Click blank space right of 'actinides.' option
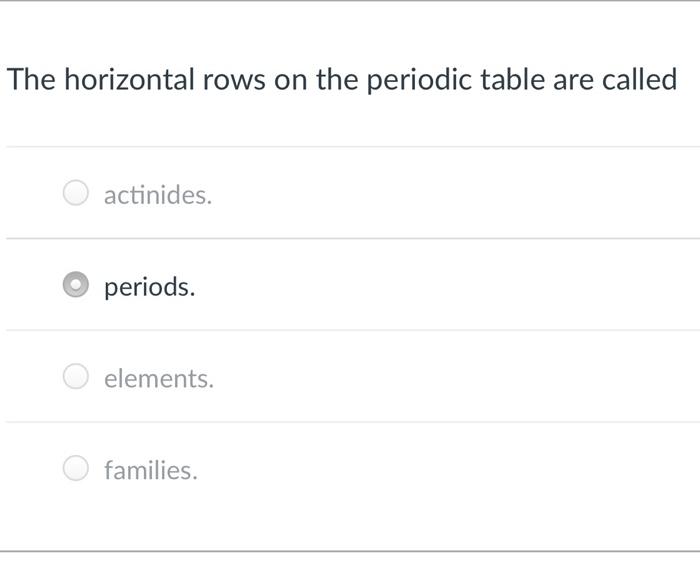Image resolution: width=700 pixels, height=565 pixels. (450, 193)
